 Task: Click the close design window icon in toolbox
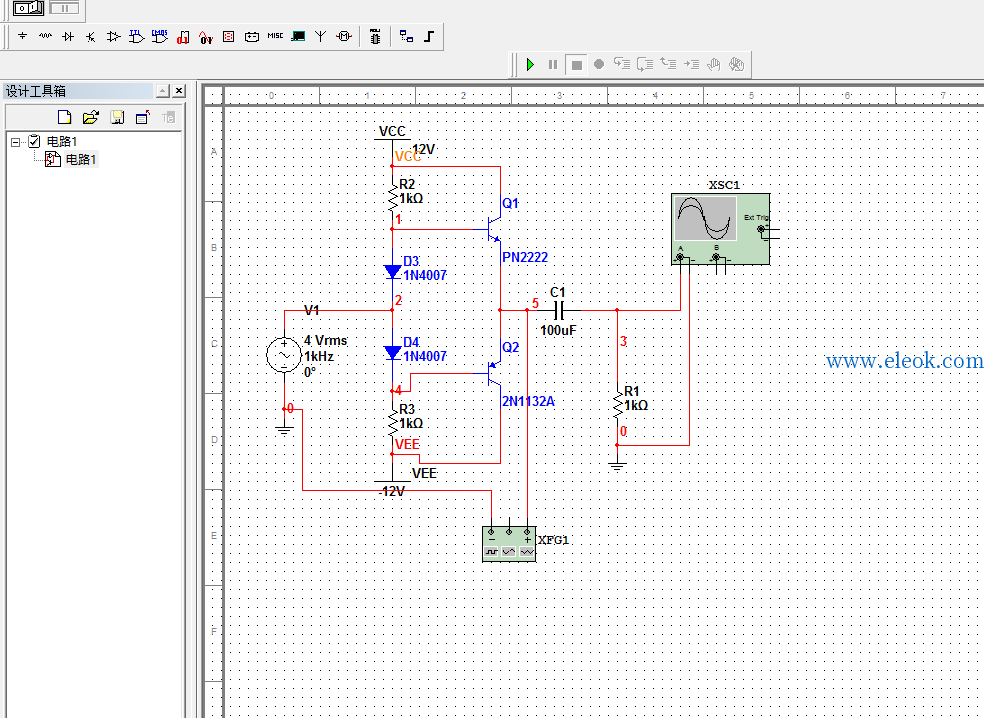point(143,117)
